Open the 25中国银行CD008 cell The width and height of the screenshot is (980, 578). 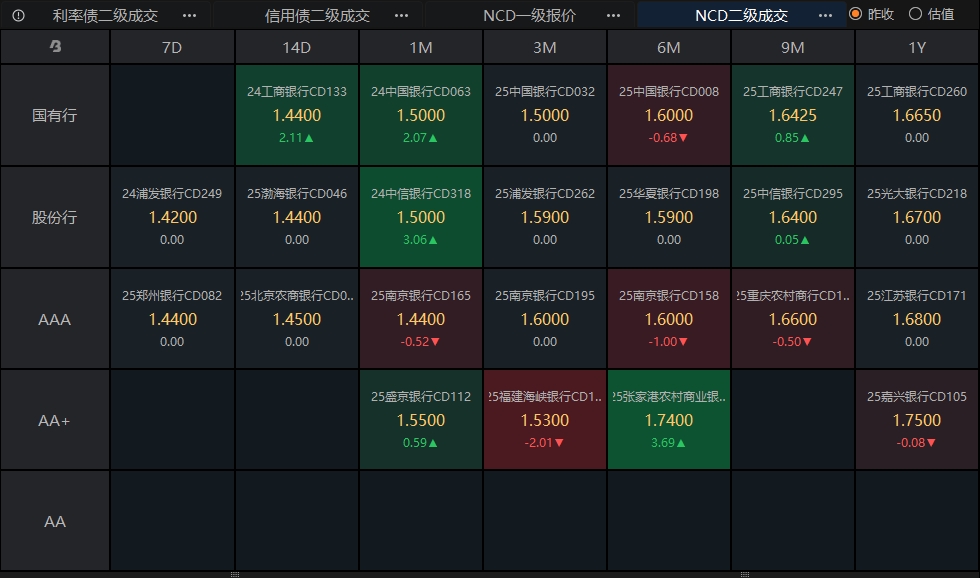coord(669,115)
